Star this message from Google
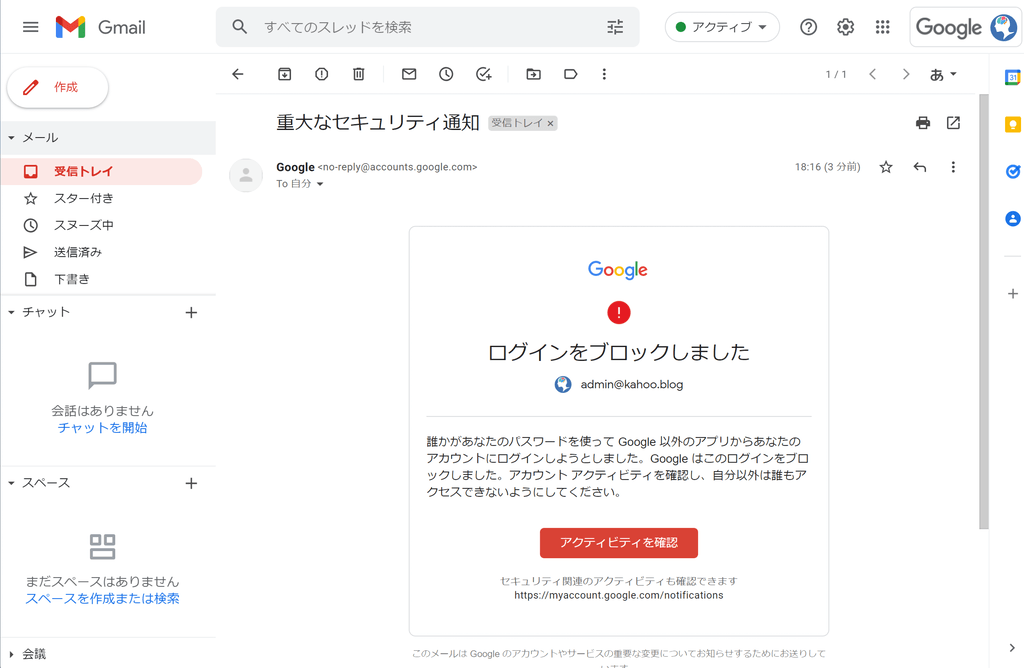 pyautogui.click(x=886, y=167)
